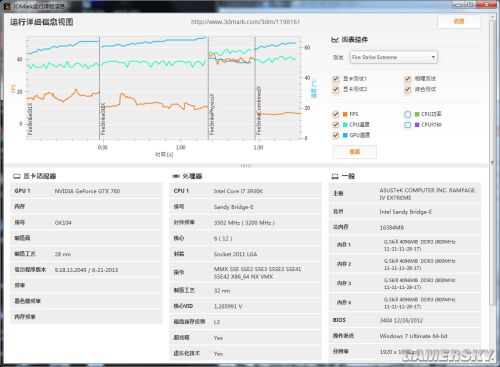The height and width of the screenshot is (367, 500).
Task: Click the 3DMark icon in the title bar
Action: click(x=7, y=6)
